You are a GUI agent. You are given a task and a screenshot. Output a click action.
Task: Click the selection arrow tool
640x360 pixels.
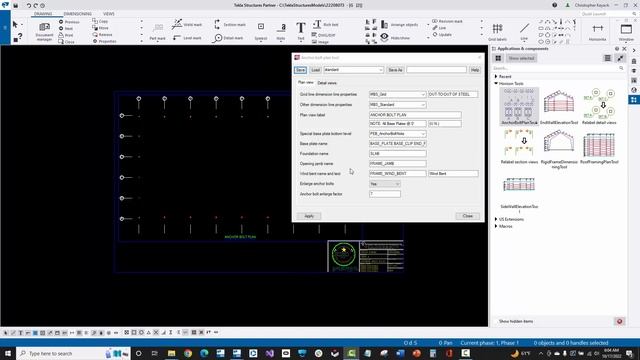click(x=15, y=24)
